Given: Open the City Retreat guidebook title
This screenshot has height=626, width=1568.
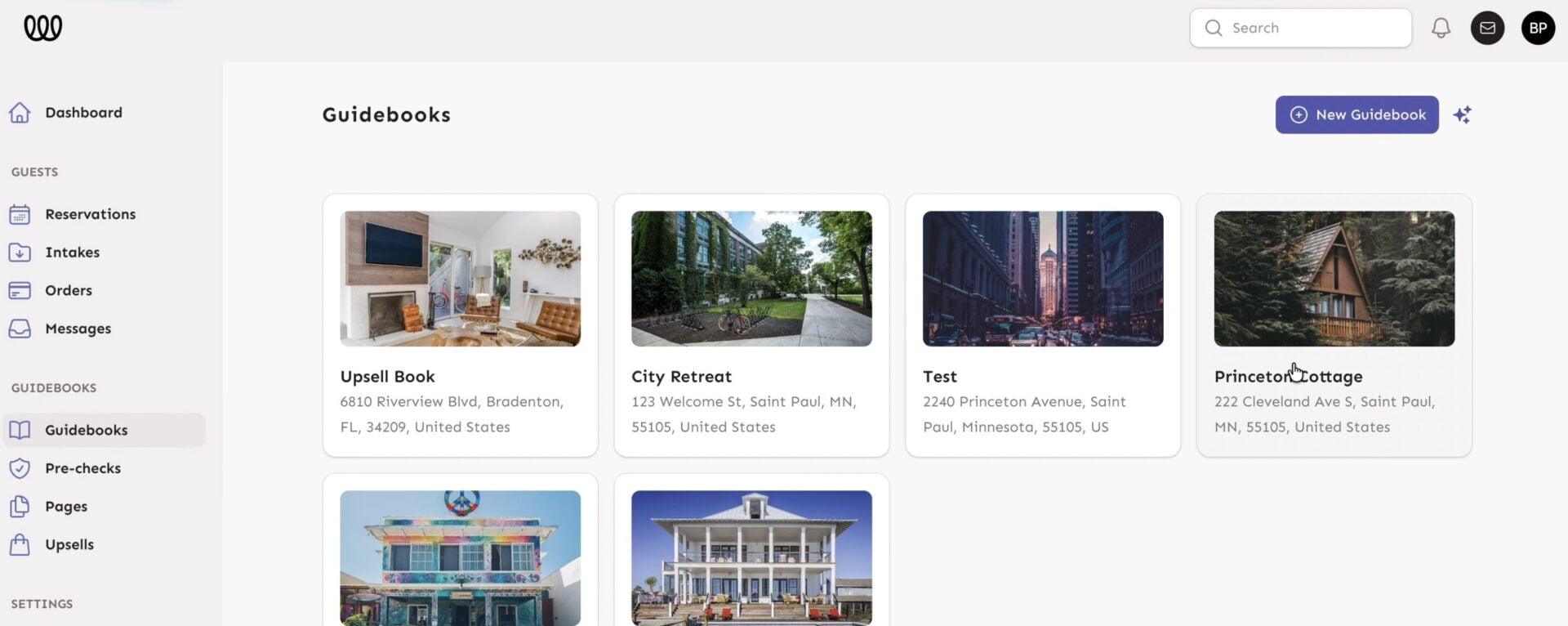Looking at the screenshot, I should (x=681, y=377).
